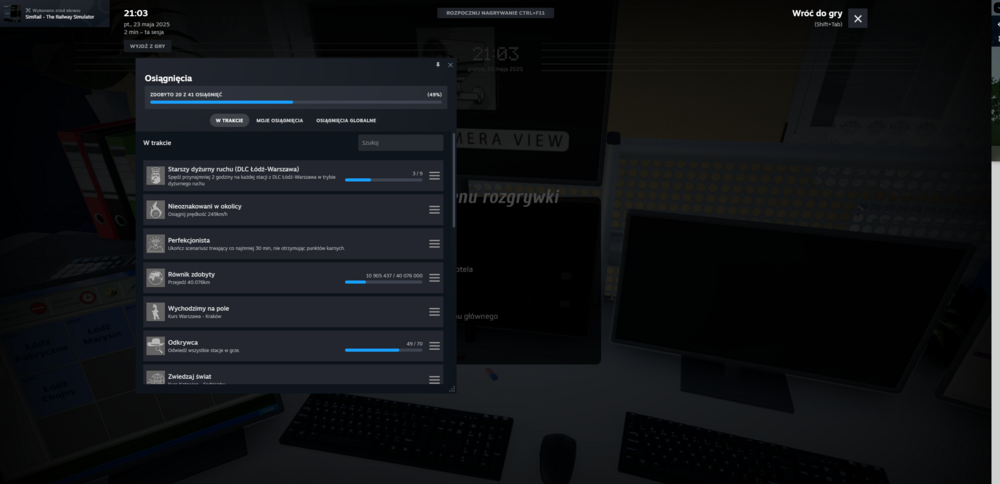1000x484 pixels.
Task: Click the Równik zdobyty distance progress bar
Action: (x=383, y=282)
